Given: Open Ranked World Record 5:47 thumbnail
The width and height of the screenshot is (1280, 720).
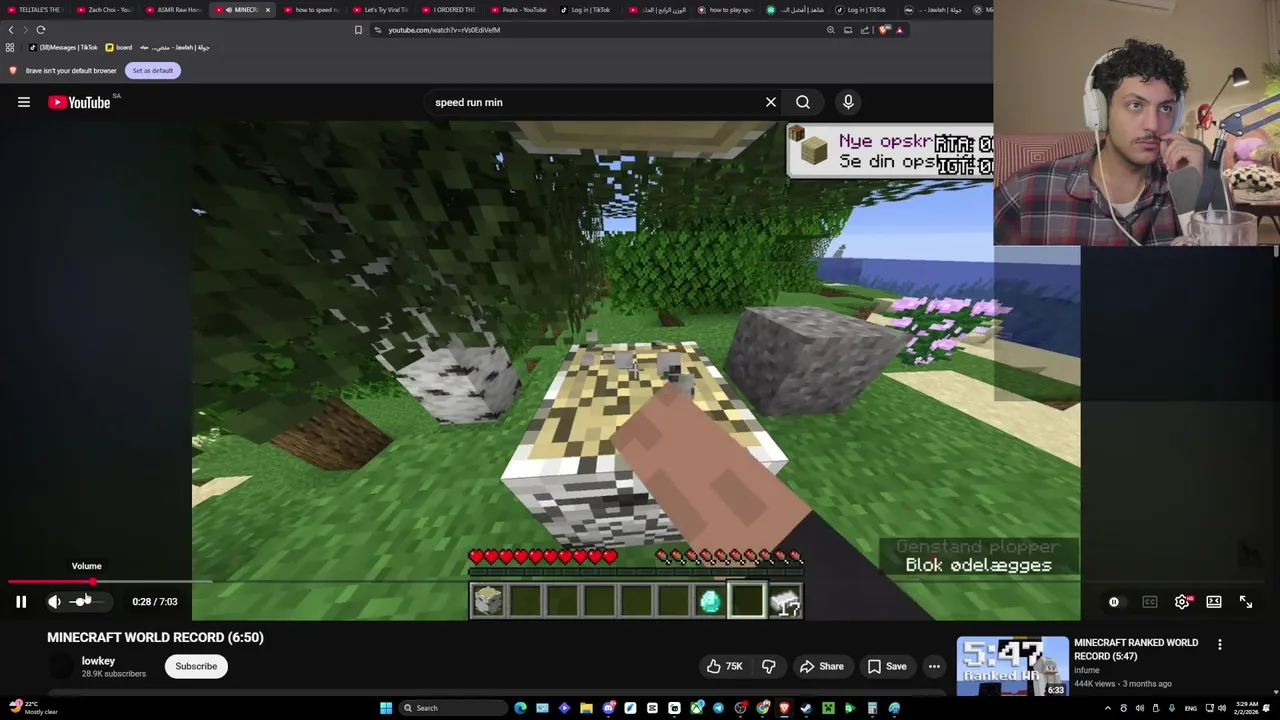Looking at the screenshot, I should click(x=1012, y=666).
